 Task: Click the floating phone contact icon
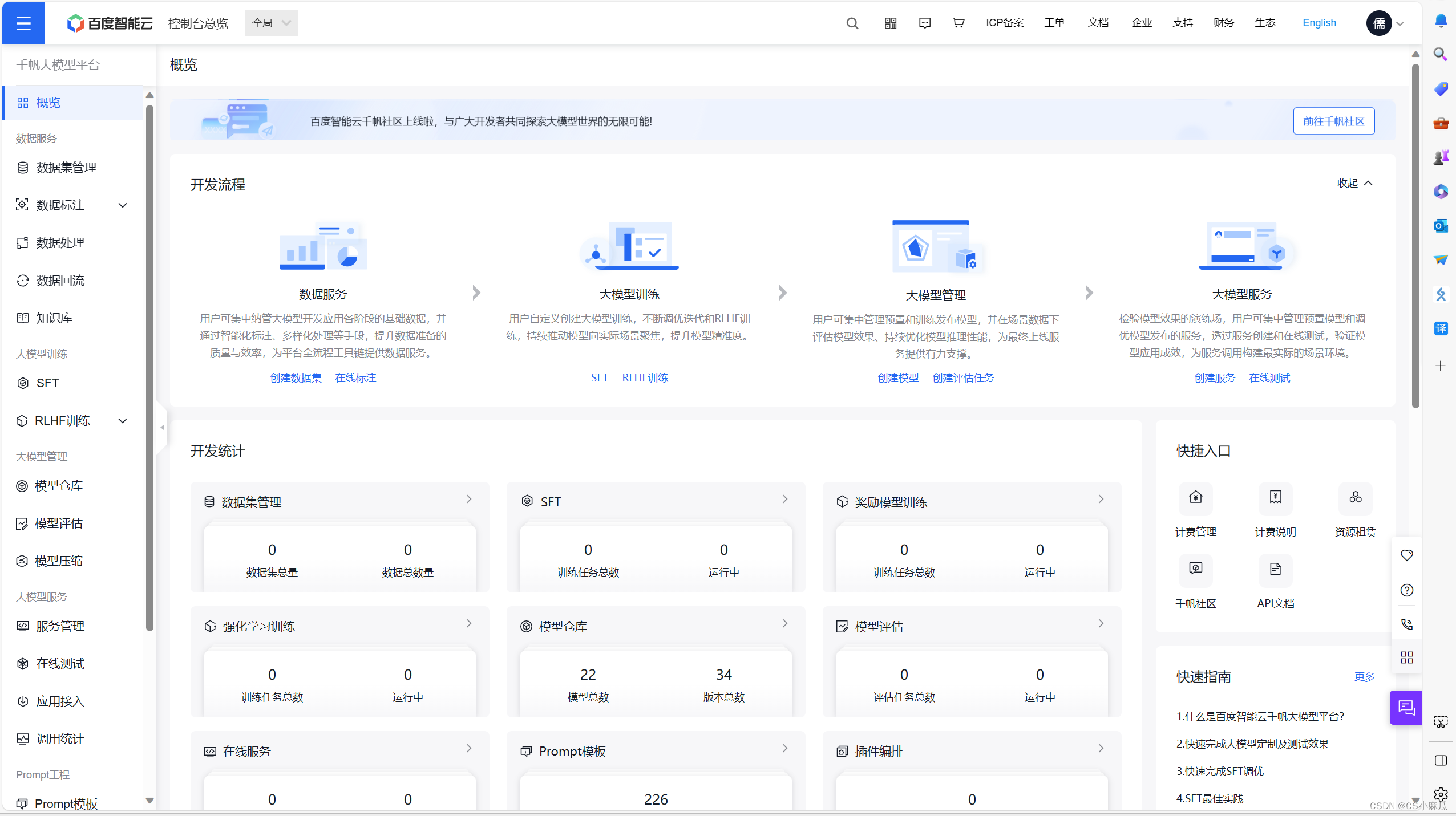tap(1407, 624)
